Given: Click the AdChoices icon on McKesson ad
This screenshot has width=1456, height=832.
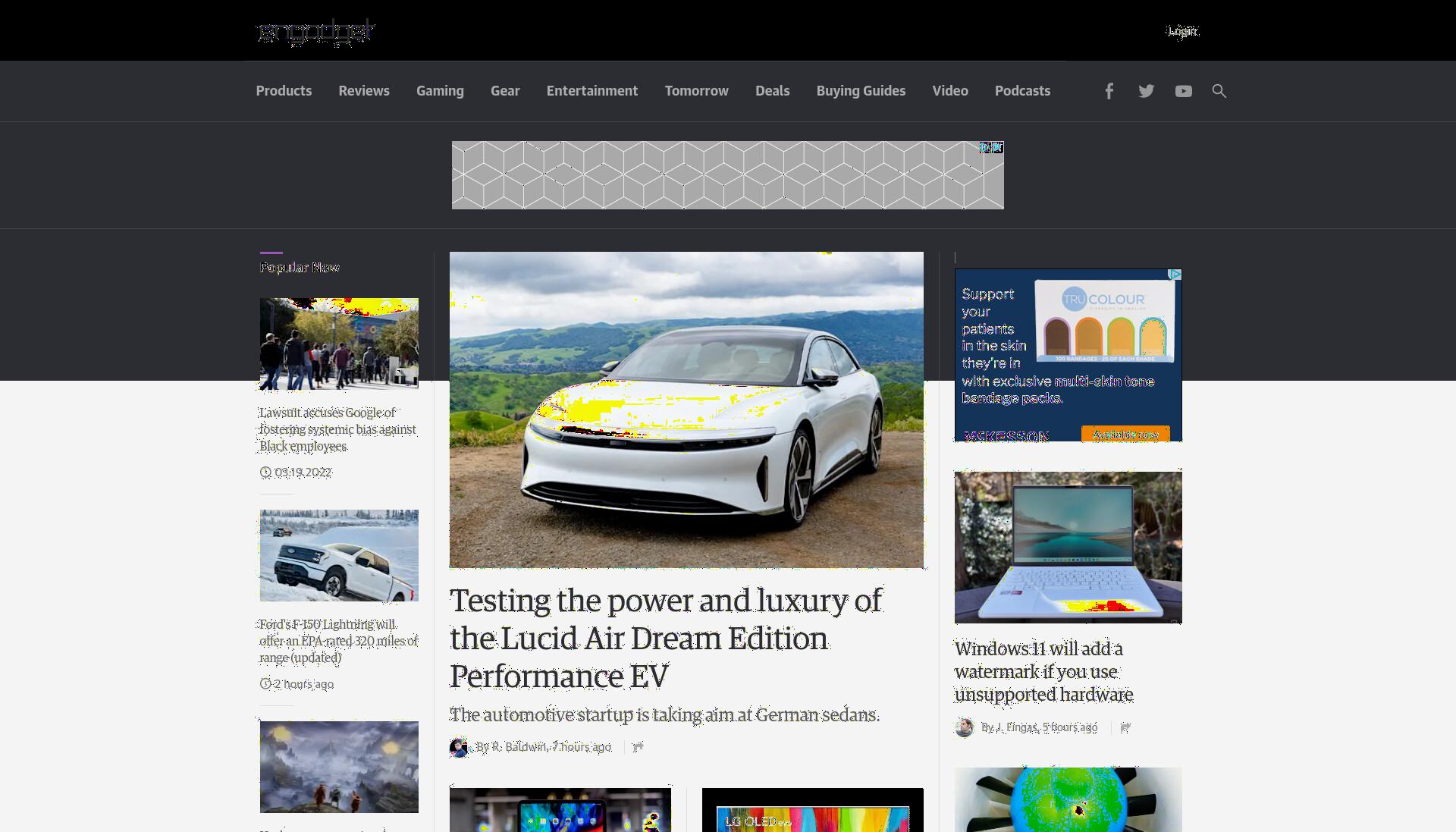Looking at the screenshot, I should click(x=1175, y=275).
